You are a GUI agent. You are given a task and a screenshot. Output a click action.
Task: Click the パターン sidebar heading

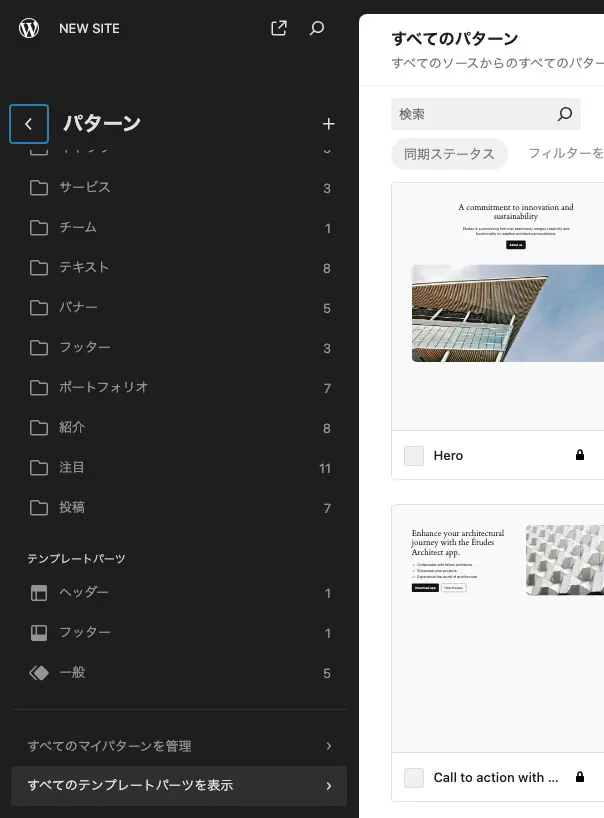(x=102, y=124)
